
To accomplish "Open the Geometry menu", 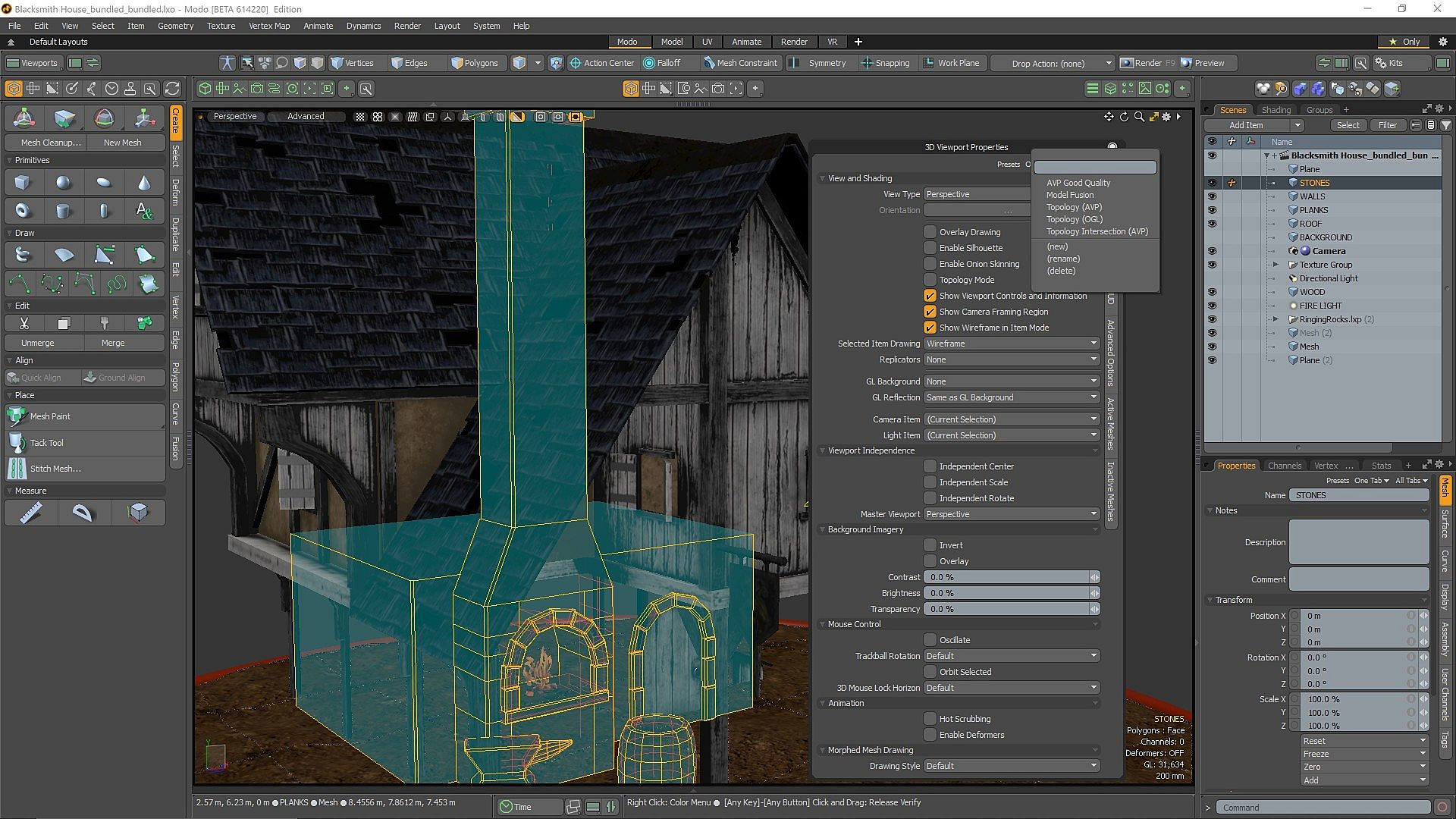I will [175, 26].
